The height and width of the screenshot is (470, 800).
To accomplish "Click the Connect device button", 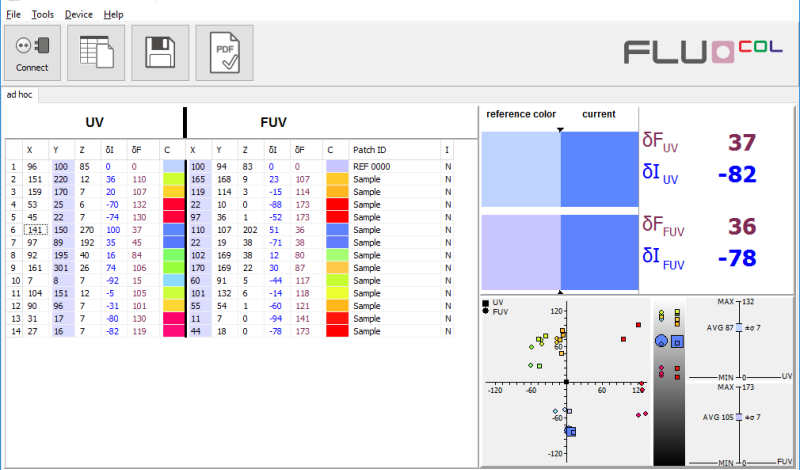I will [32, 53].
